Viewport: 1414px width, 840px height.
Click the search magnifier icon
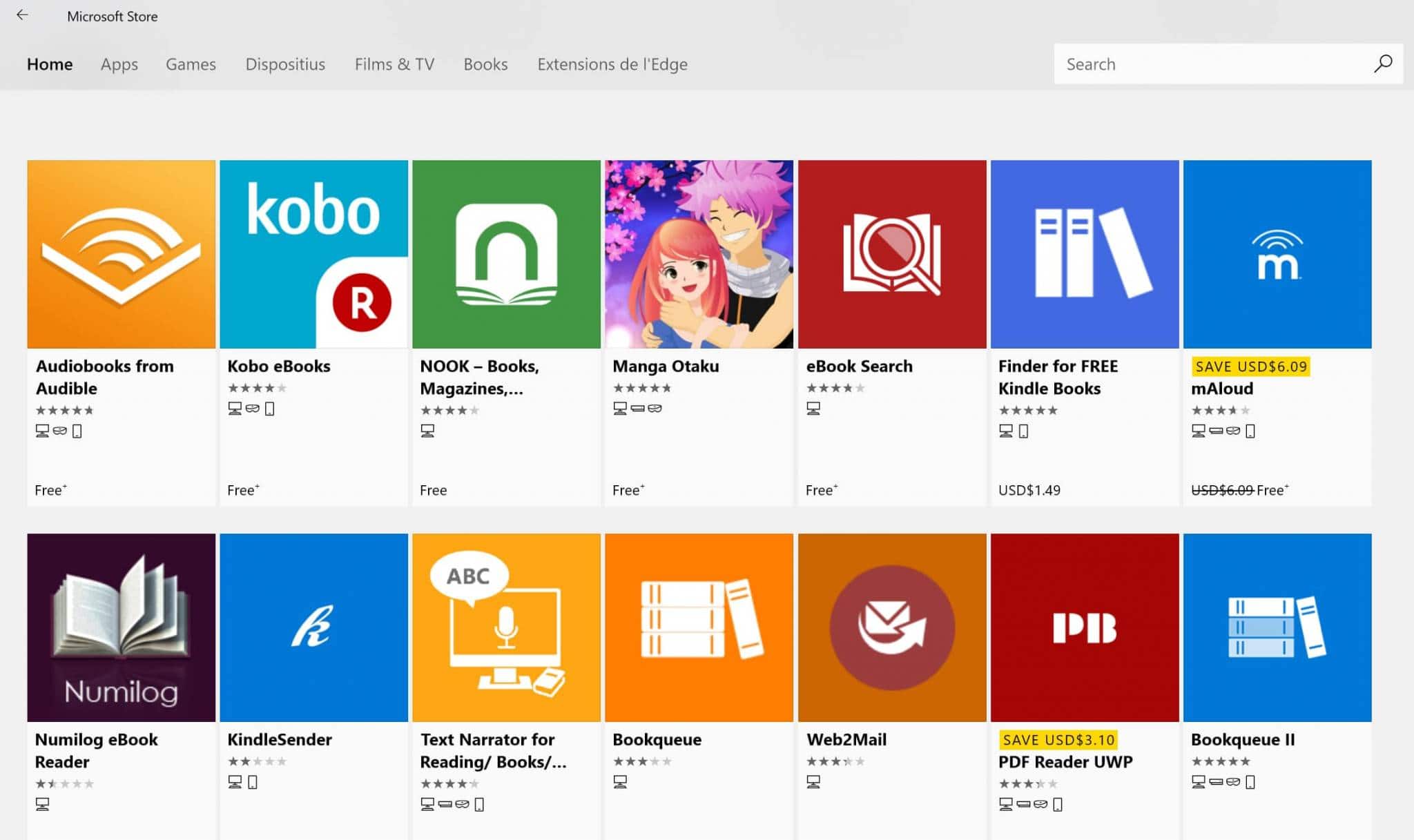(x=1383, y=64)
